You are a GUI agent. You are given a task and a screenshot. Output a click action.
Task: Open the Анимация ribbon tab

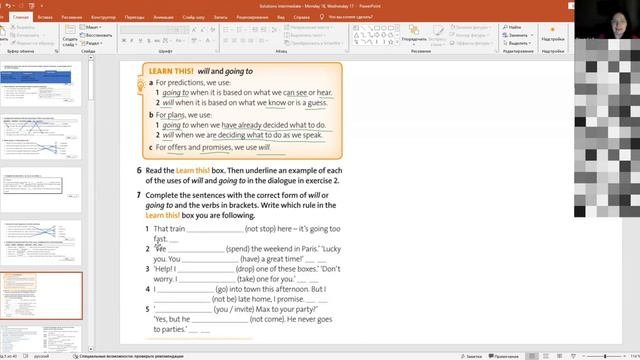(x=163, y=17)
